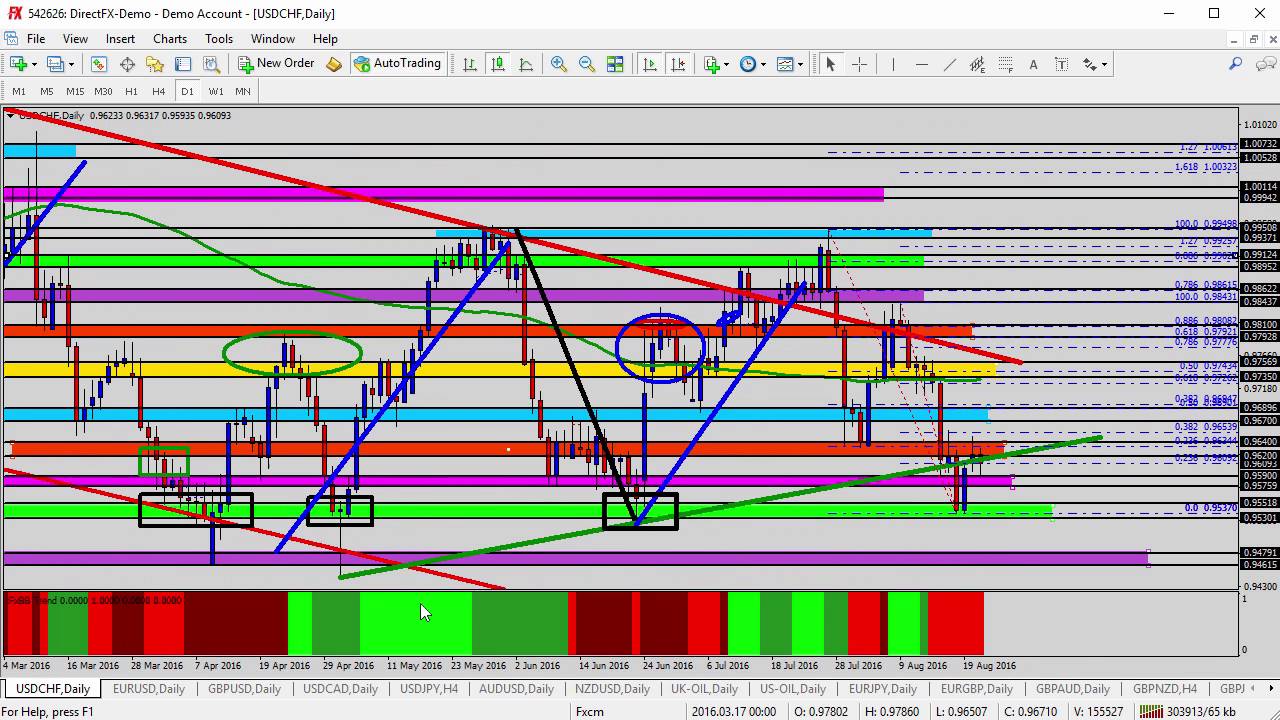The height and width of the screenshot is (720, 1280).
Task: Open the Profiles icon
Action: (55, 64)
